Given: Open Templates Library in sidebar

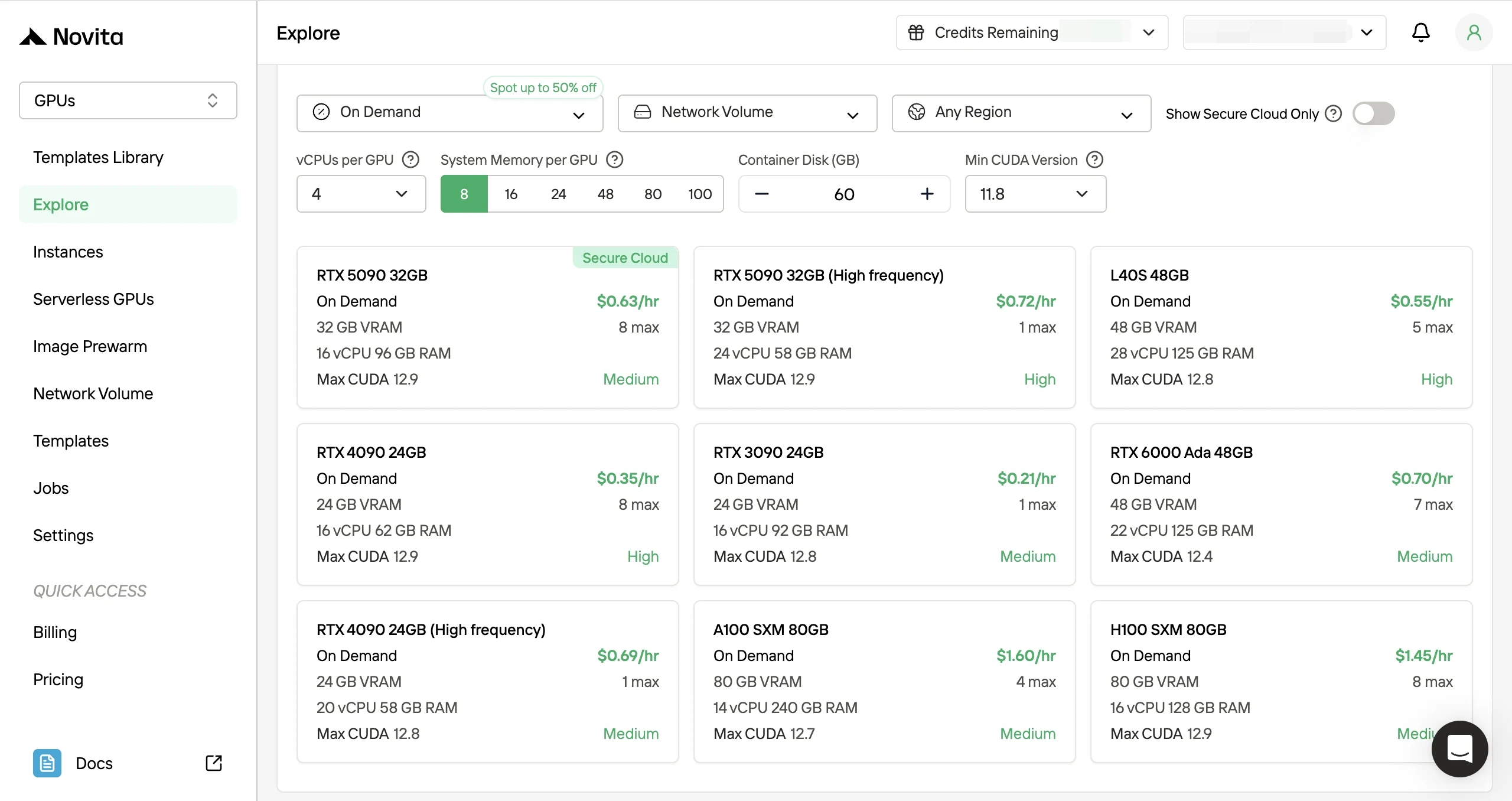Looking at the screenshot, I should coord(128,157).
